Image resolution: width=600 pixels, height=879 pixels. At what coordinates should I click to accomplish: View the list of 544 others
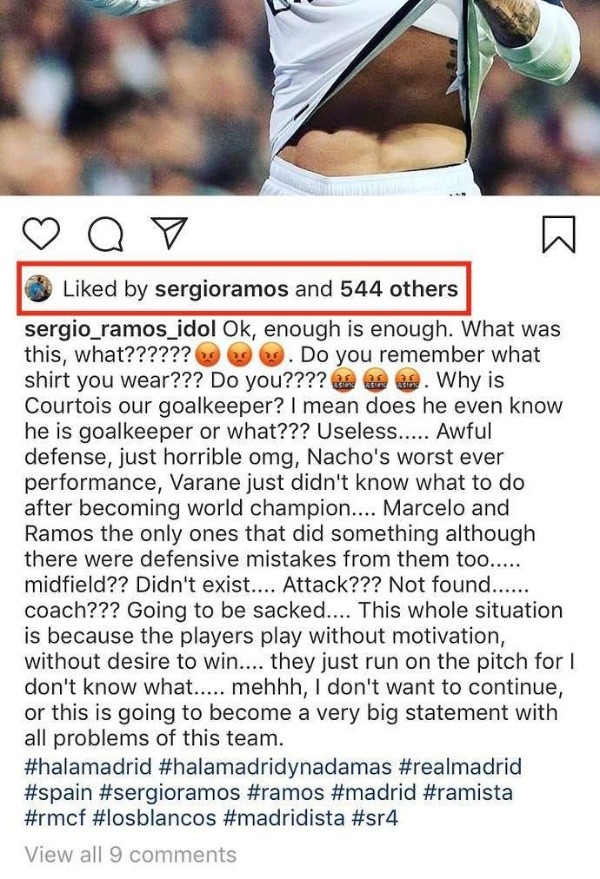pyautogui.click(x=399, y=290)
